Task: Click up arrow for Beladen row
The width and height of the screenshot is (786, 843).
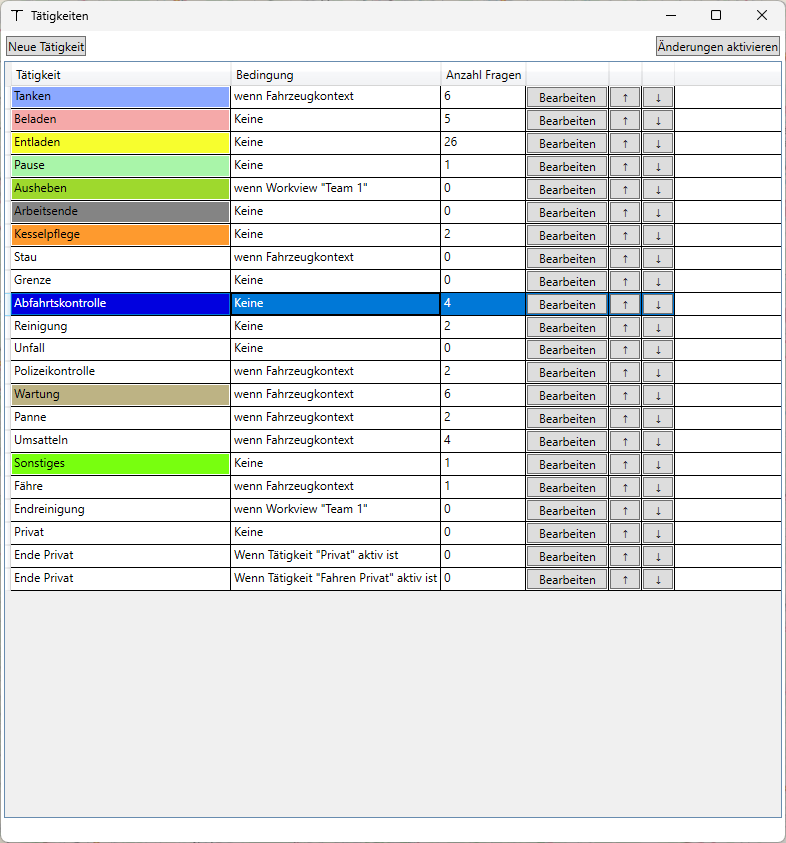Action: tap(625, 121)
